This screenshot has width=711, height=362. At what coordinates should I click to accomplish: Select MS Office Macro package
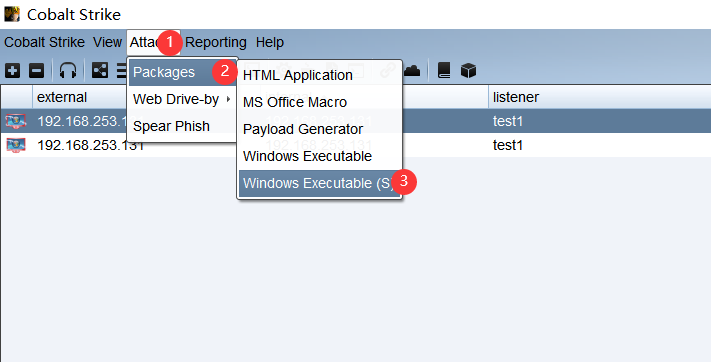[x=320, y=102]
